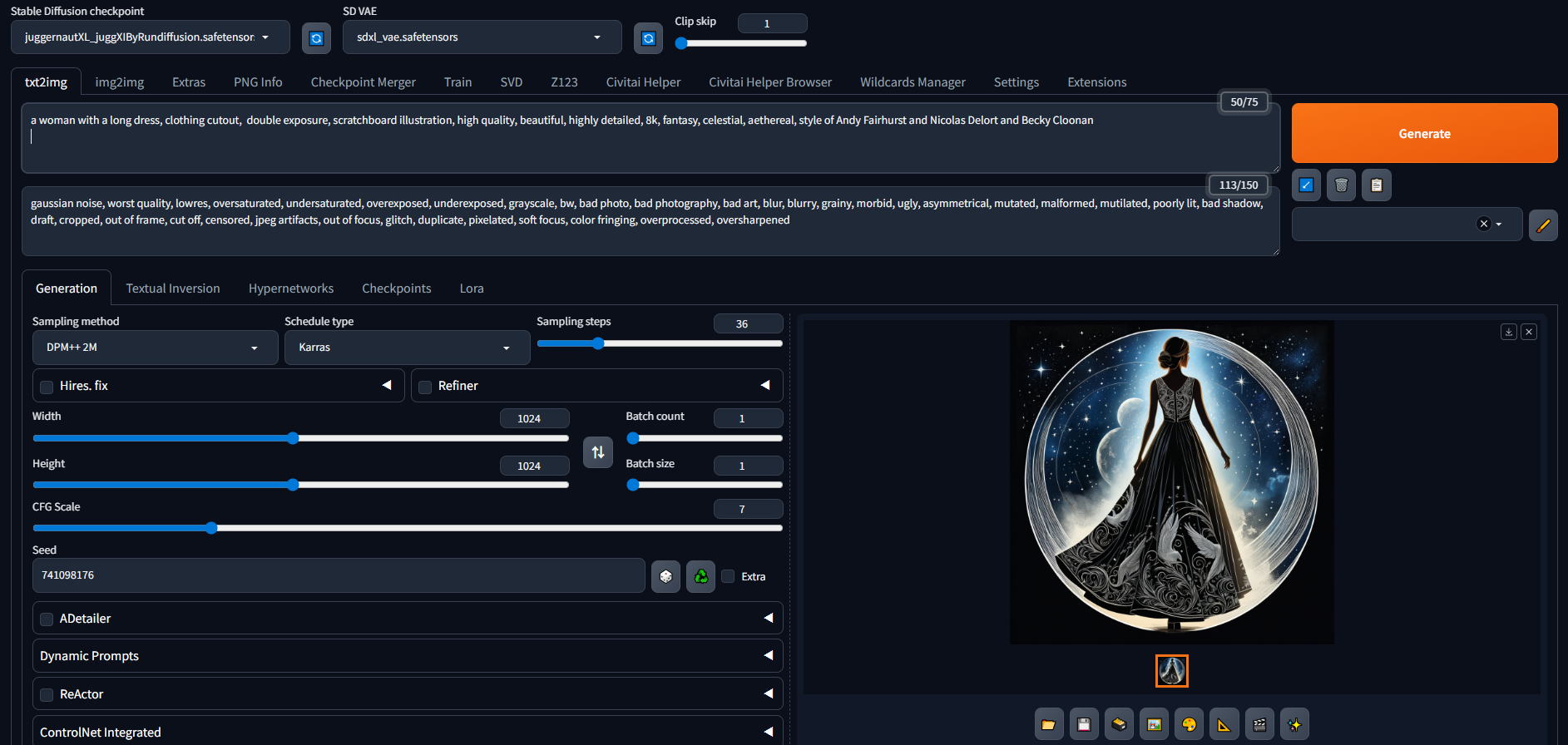Viewport: 1568px width, 745px height.
Task: Save the image with the floppy disk icon
Action: (x=1083, y=724)
